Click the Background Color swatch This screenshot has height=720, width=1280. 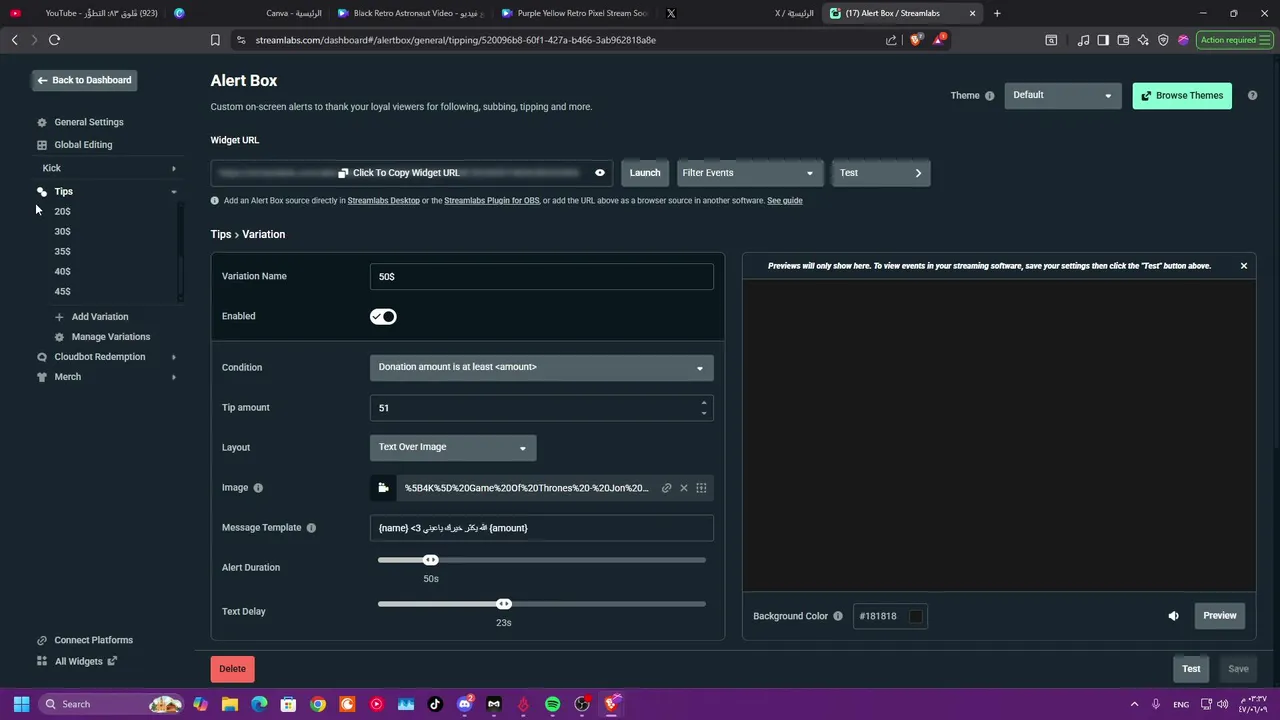(916, 616)
